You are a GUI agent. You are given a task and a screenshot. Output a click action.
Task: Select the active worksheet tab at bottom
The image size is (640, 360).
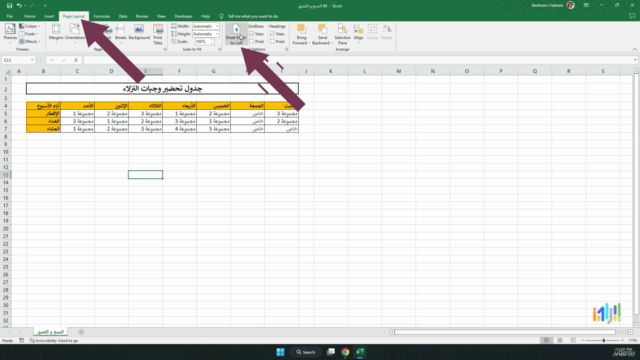point(51,332)
